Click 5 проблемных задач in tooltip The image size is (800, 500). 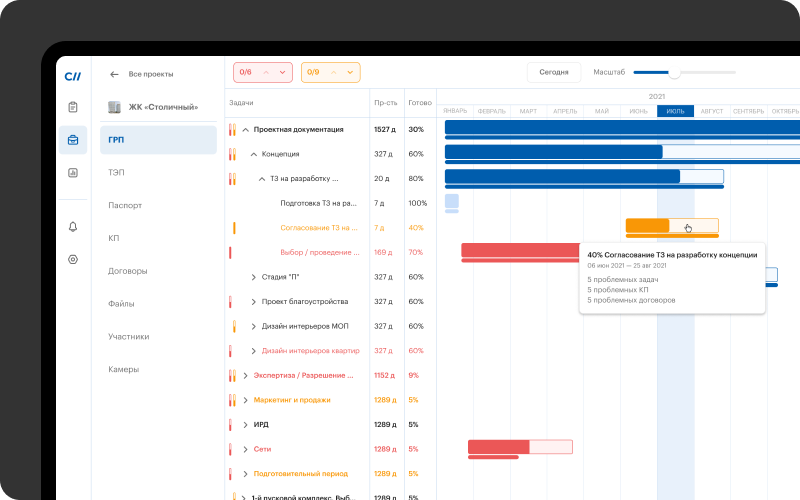click(x=622, y=280)
